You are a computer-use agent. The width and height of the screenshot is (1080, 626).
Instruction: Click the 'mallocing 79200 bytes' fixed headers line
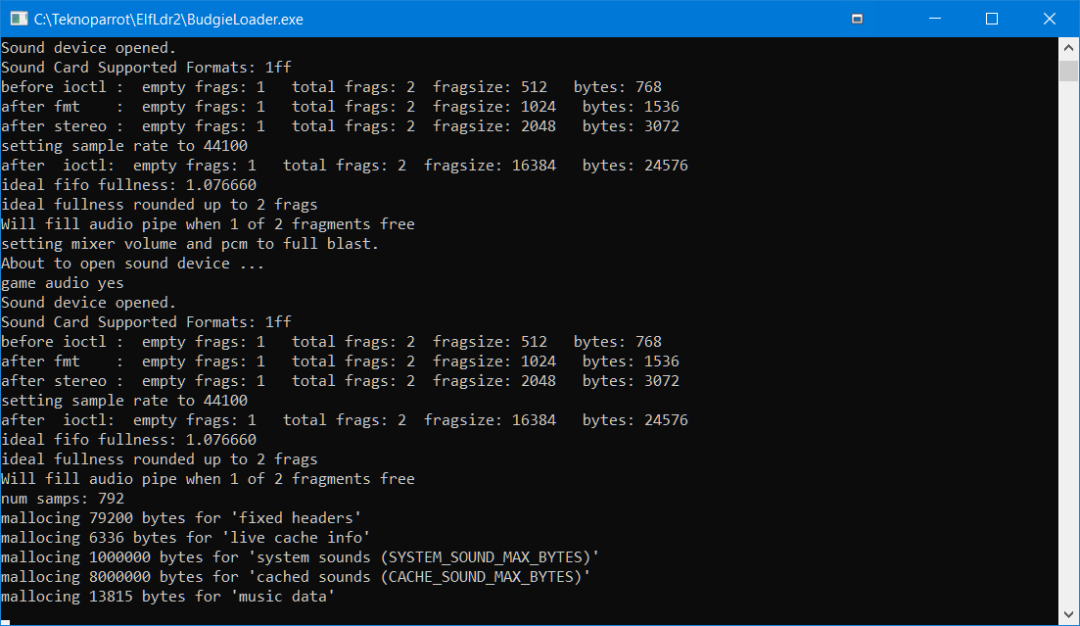point(181,518)
